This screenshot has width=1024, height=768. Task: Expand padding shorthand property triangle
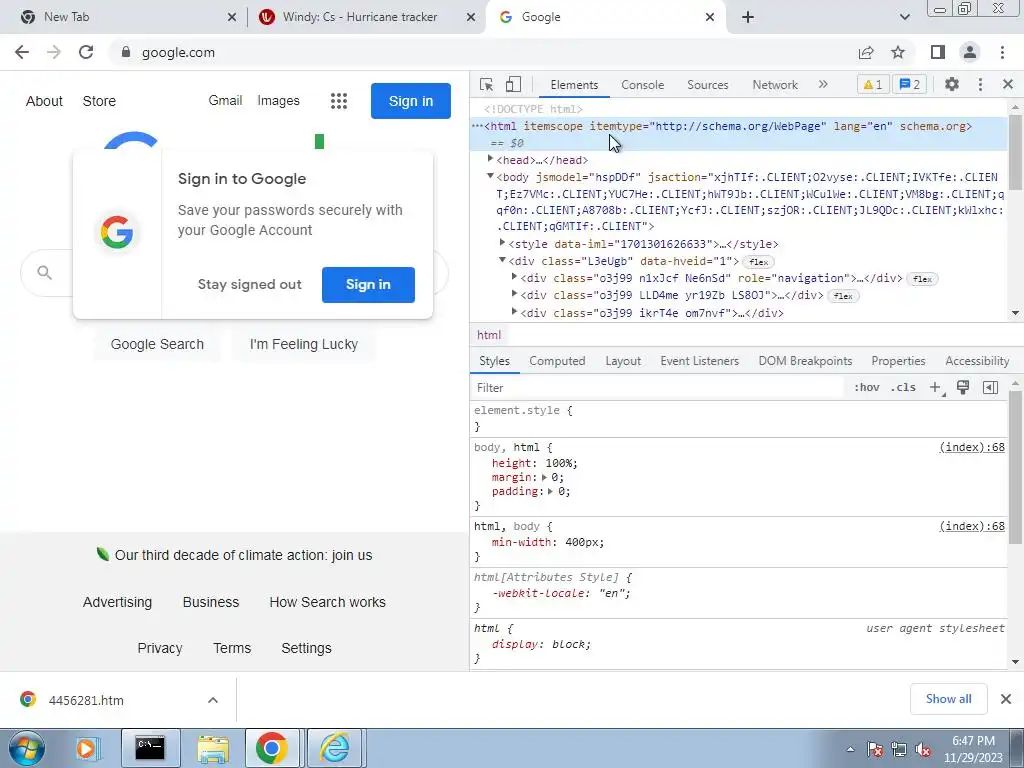pyautogui.click(x=551, y=492)
